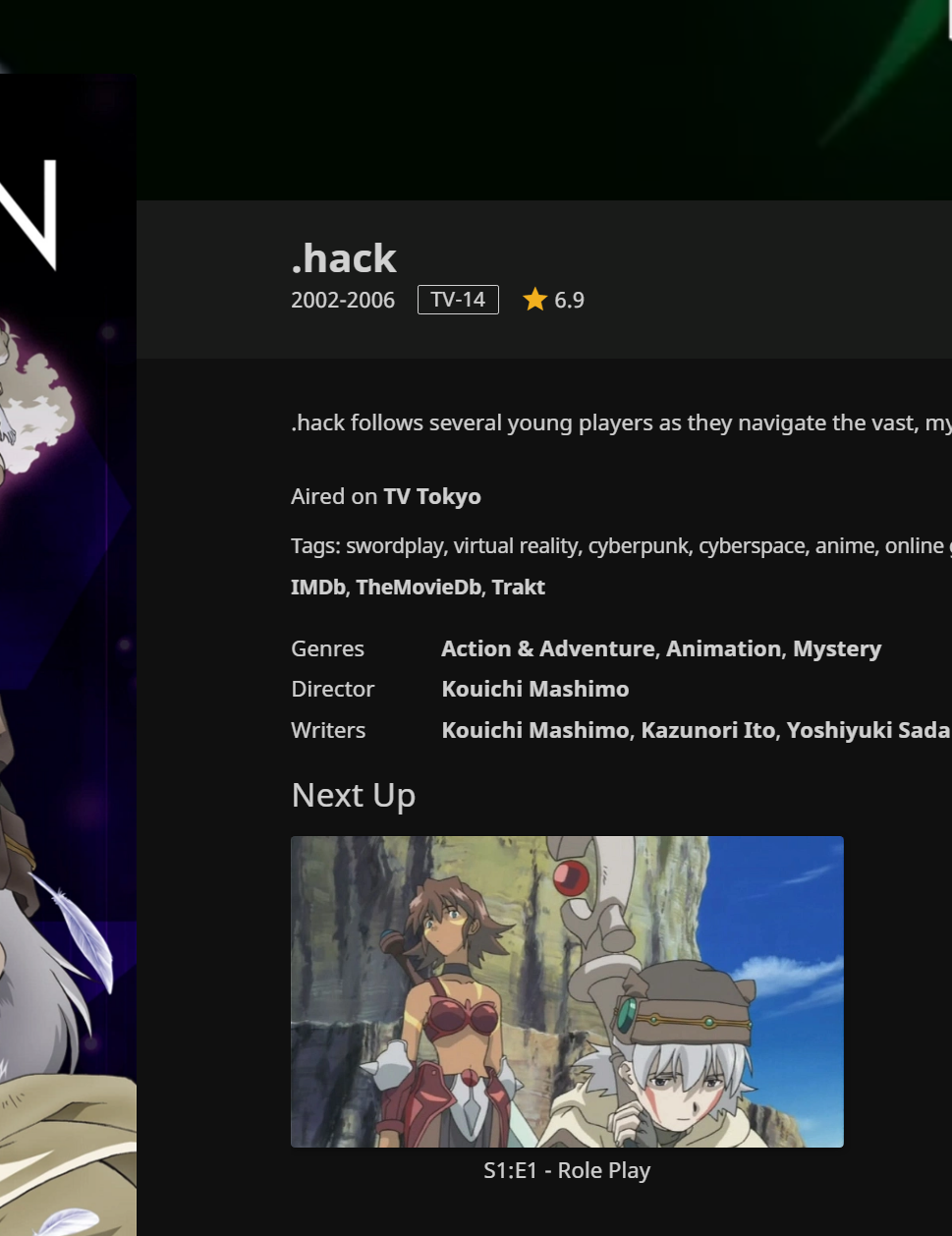Select the swordplay tag
952x1236 pixels.
[394, 546]
